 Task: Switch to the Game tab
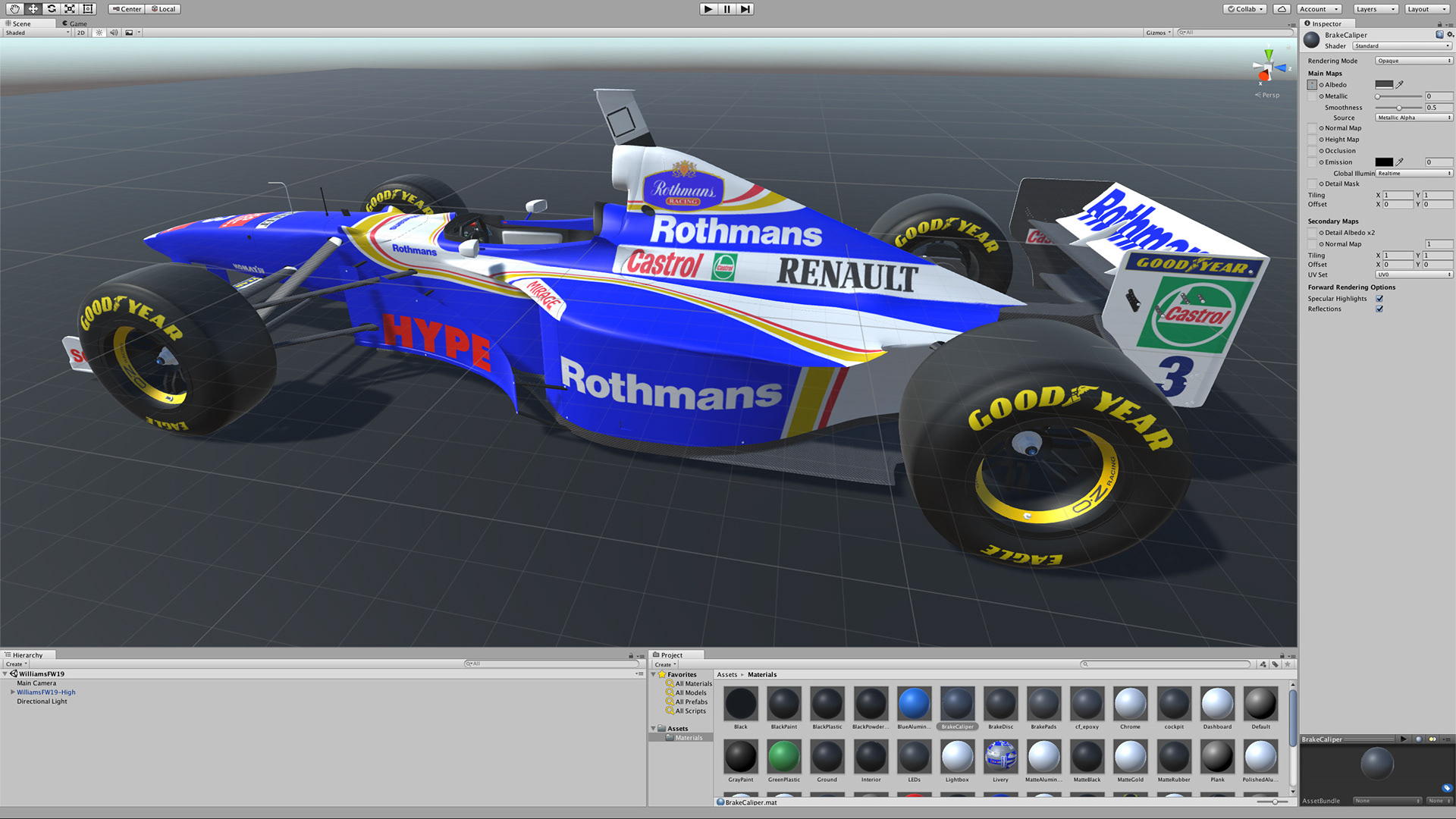coord(75,24)
